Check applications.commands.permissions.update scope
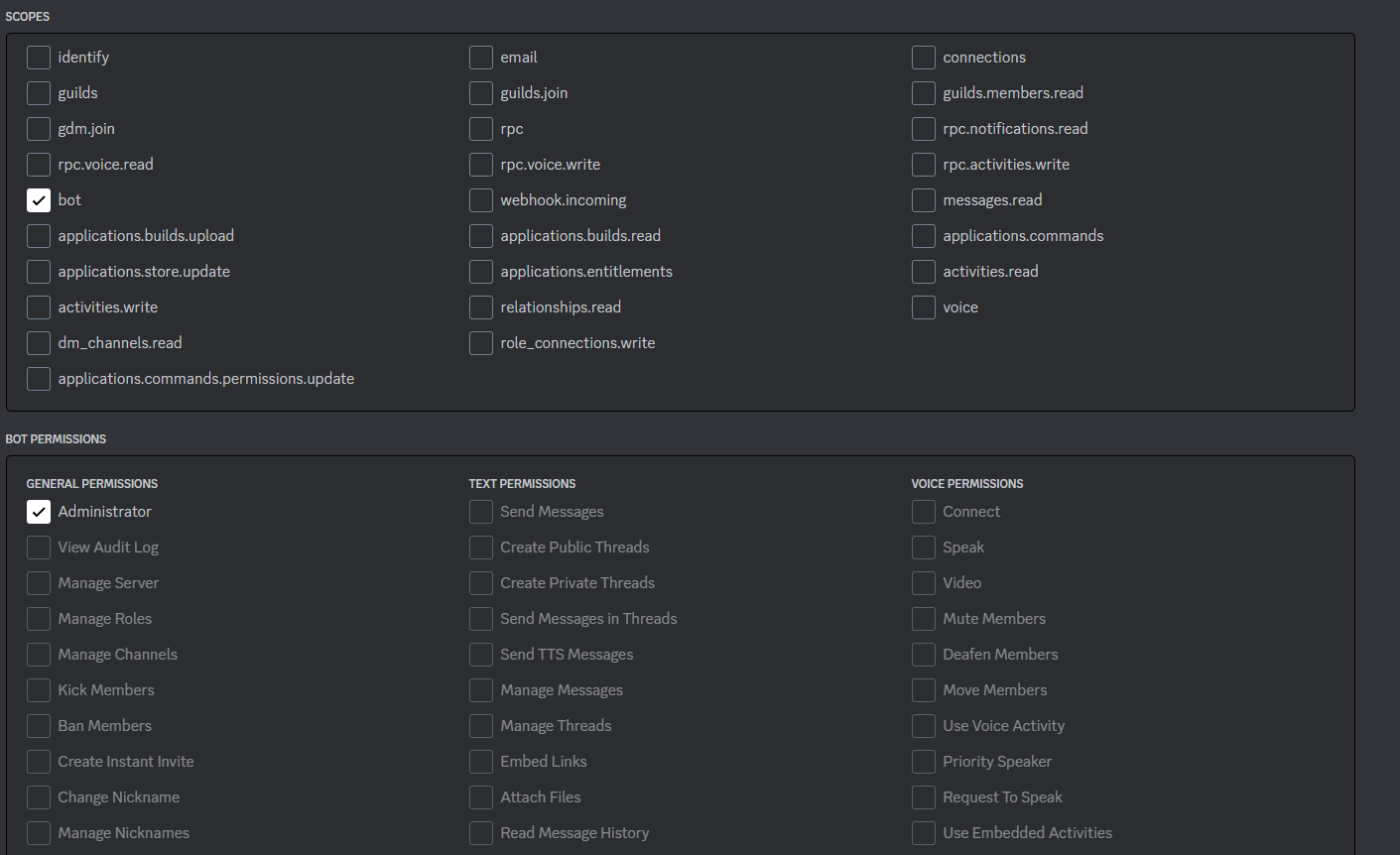 (38, 378)
